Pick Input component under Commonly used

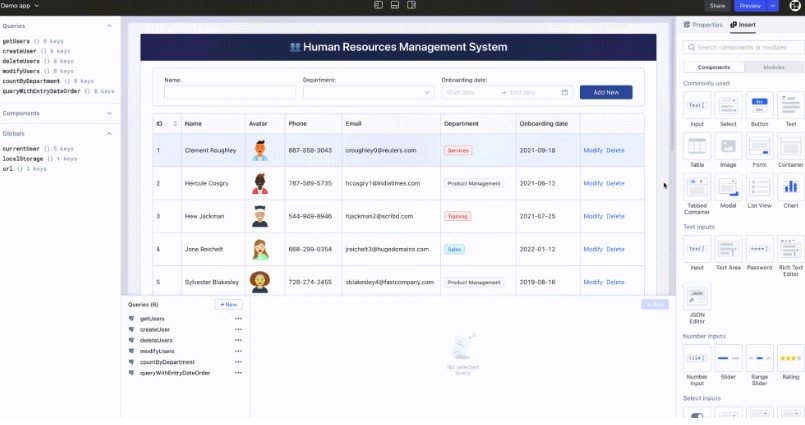point(697,106)
